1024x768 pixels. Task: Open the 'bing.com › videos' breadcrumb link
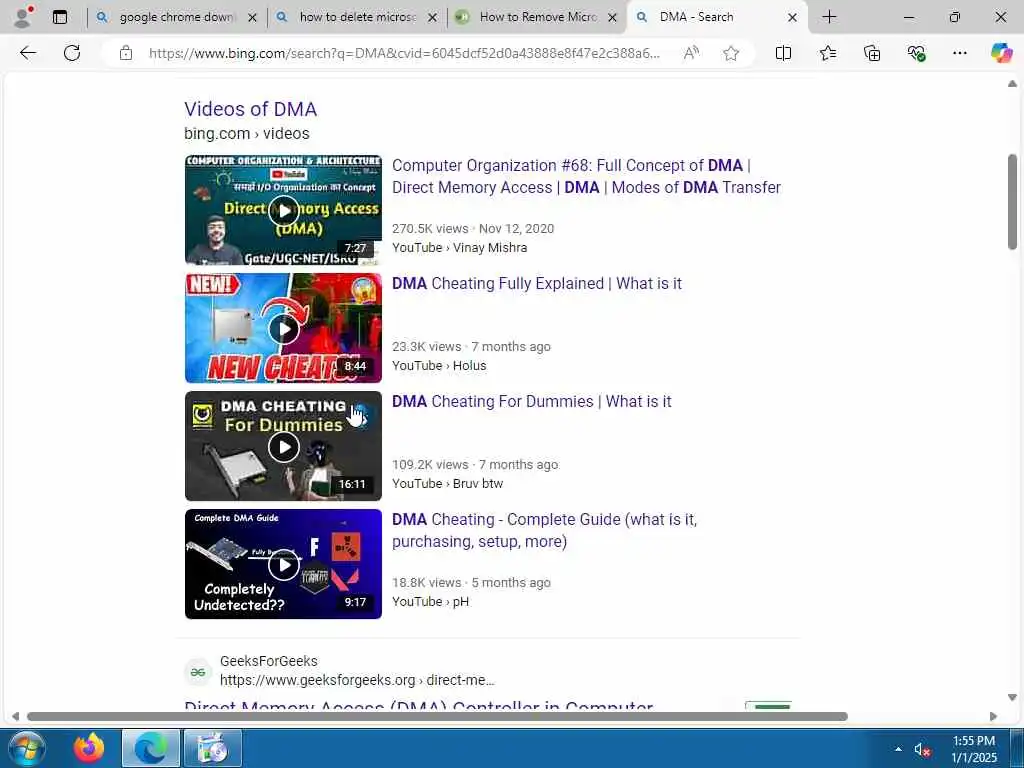[x=247, y=133]
